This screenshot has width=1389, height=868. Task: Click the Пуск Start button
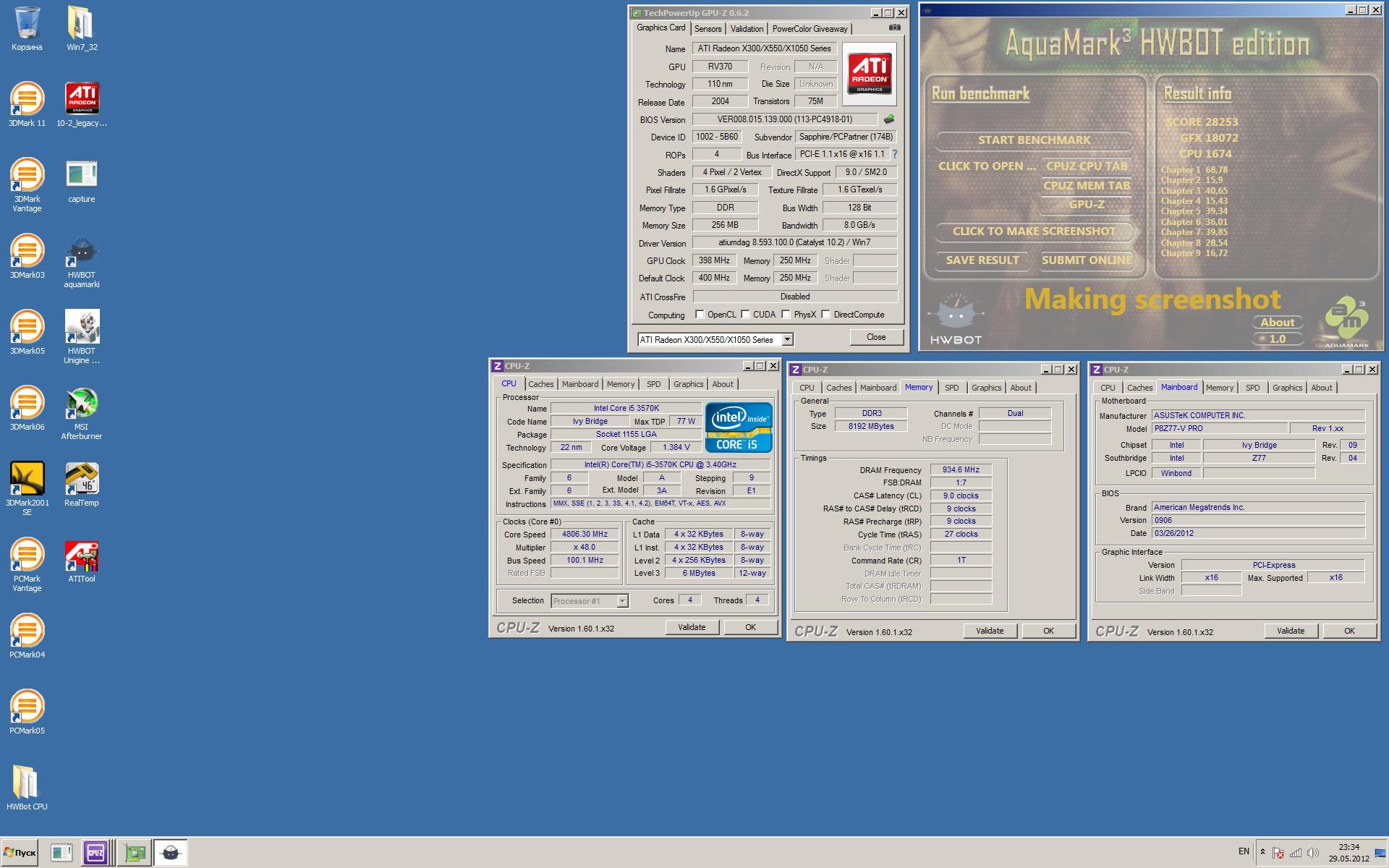click(x=20, y=853)
